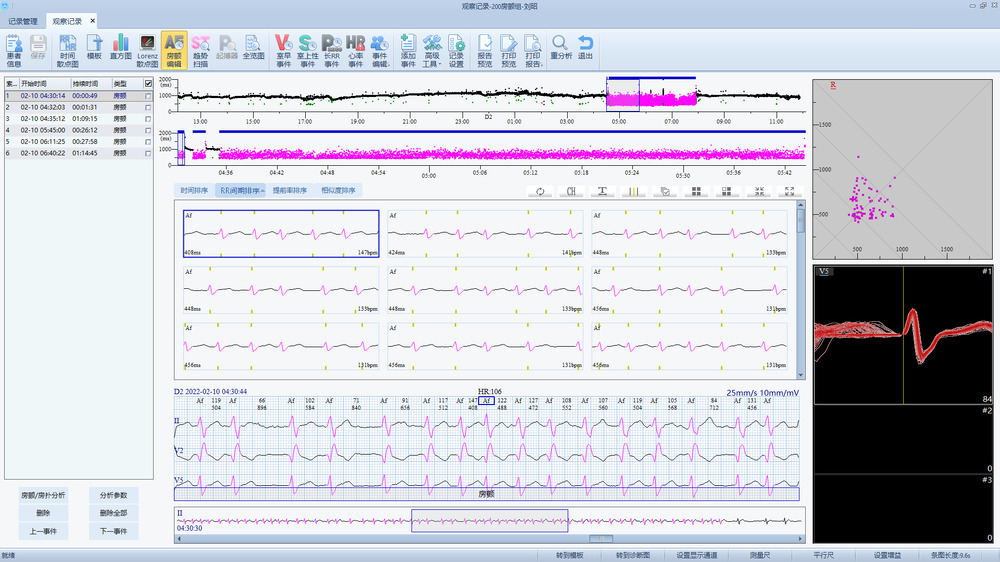Check the box for event row 1

tap(149, 95)
